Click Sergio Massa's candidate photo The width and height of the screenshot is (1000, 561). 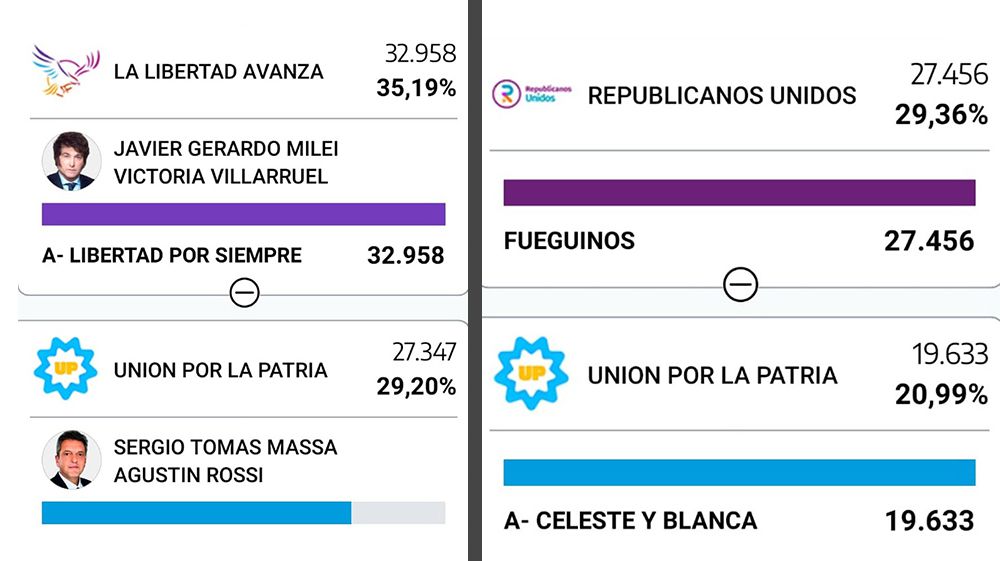[x=71, y=459]
